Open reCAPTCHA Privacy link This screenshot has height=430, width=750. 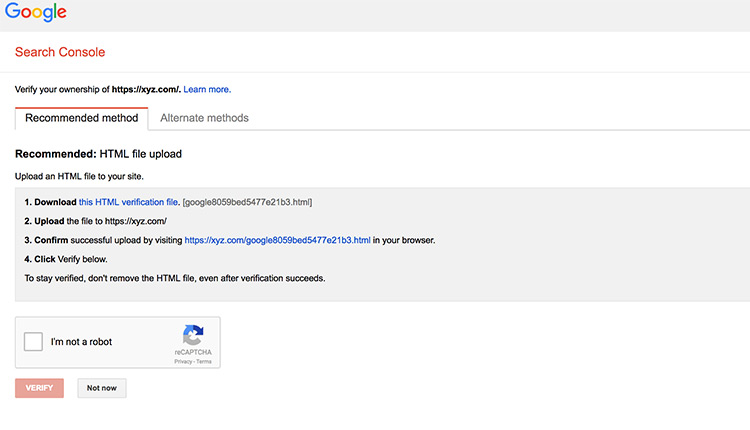click(x=183, y=362)
